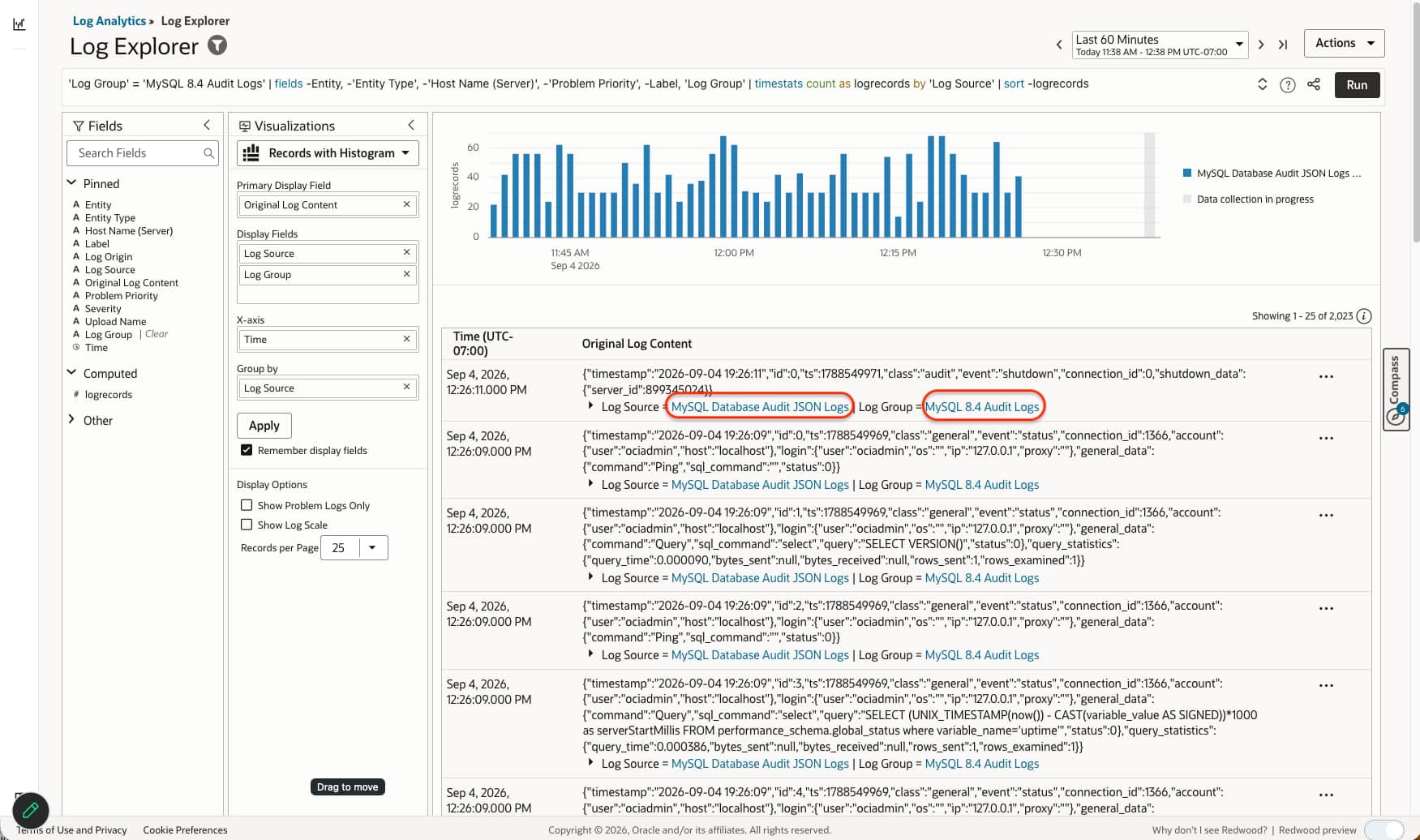Click the search magnifier icon in Fields
The image size is (1420, 840).
[x=209, y=152]
